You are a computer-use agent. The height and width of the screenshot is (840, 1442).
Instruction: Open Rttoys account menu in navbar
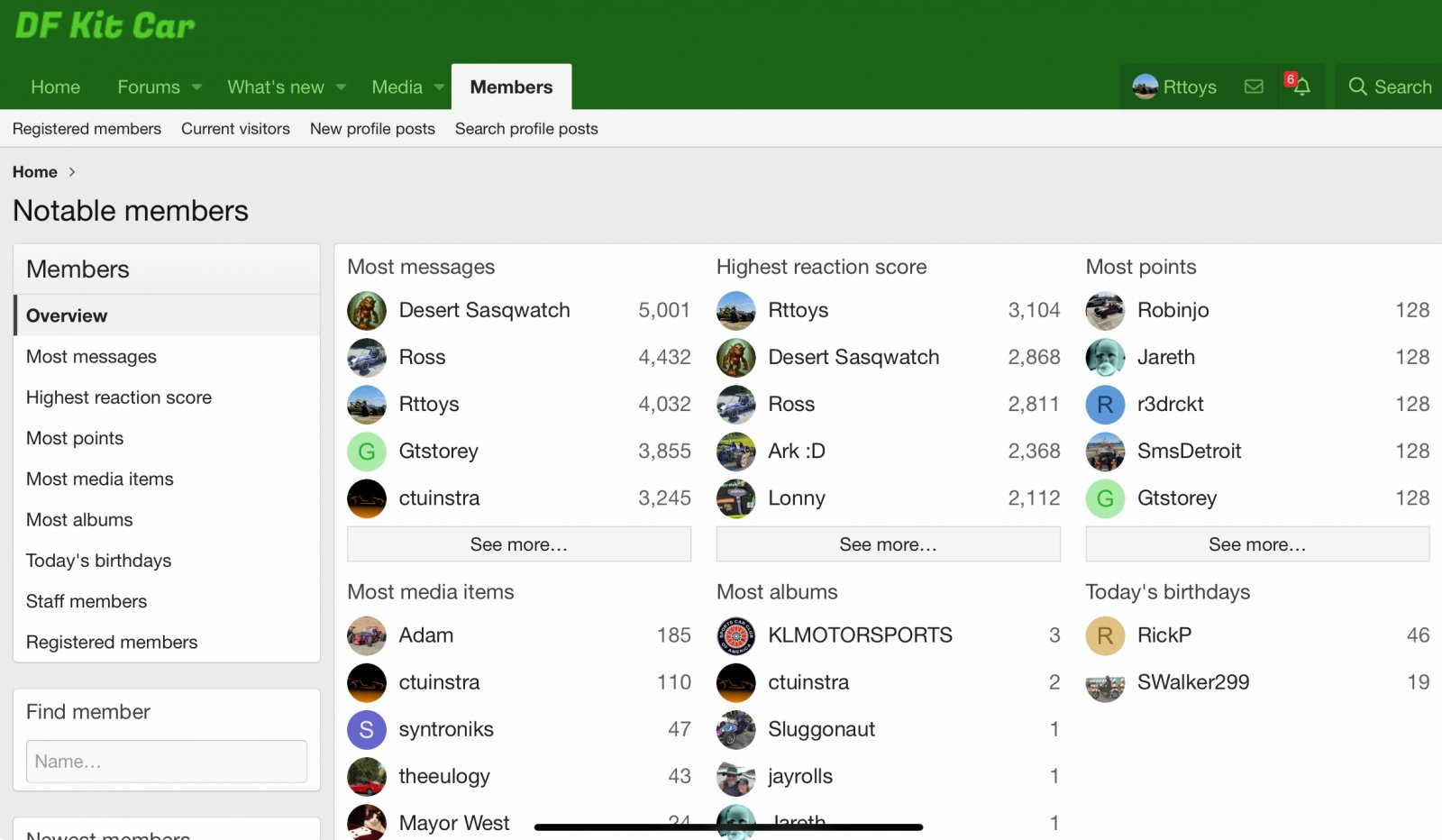(1175, 87)
